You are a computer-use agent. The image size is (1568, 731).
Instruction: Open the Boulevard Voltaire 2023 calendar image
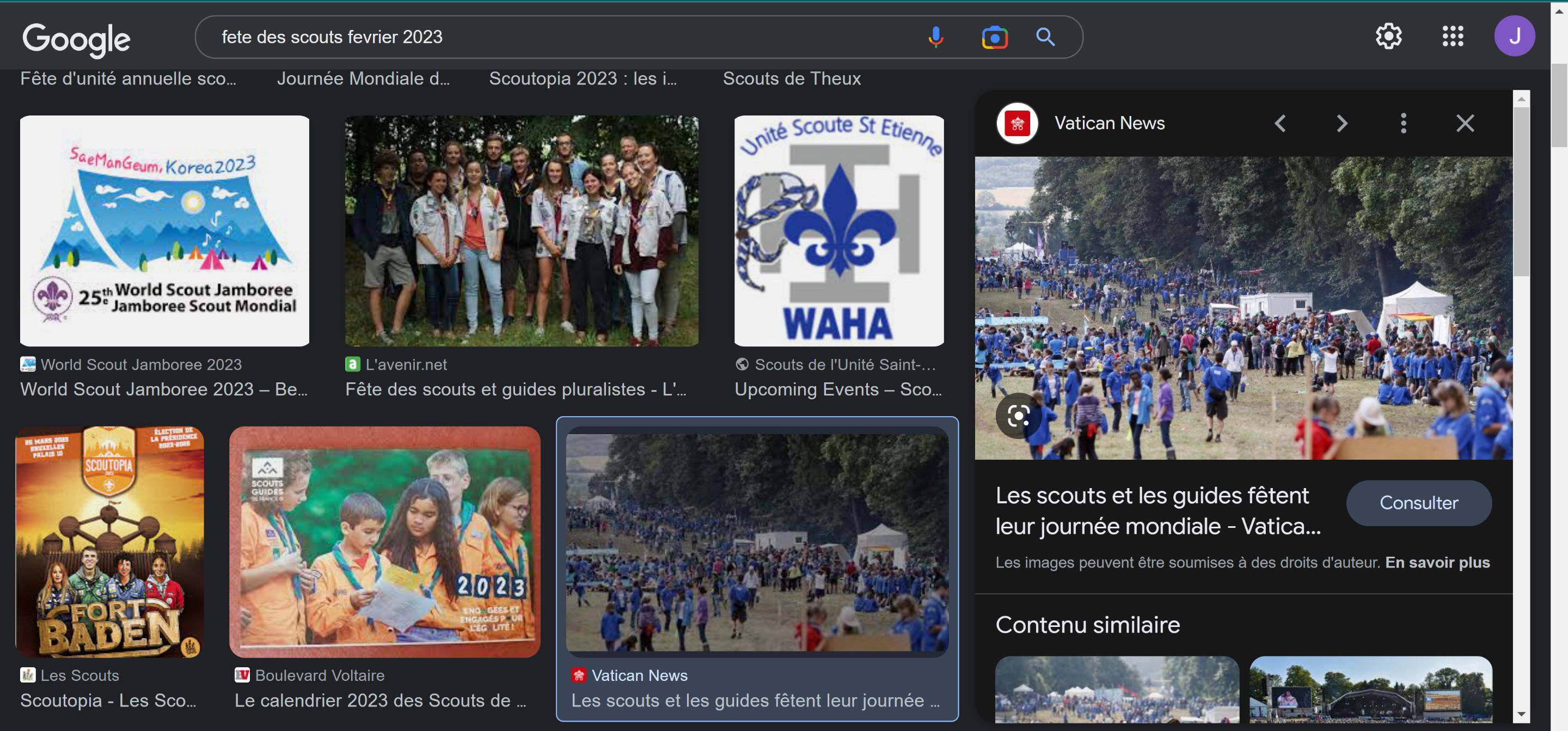pos(384,541)
